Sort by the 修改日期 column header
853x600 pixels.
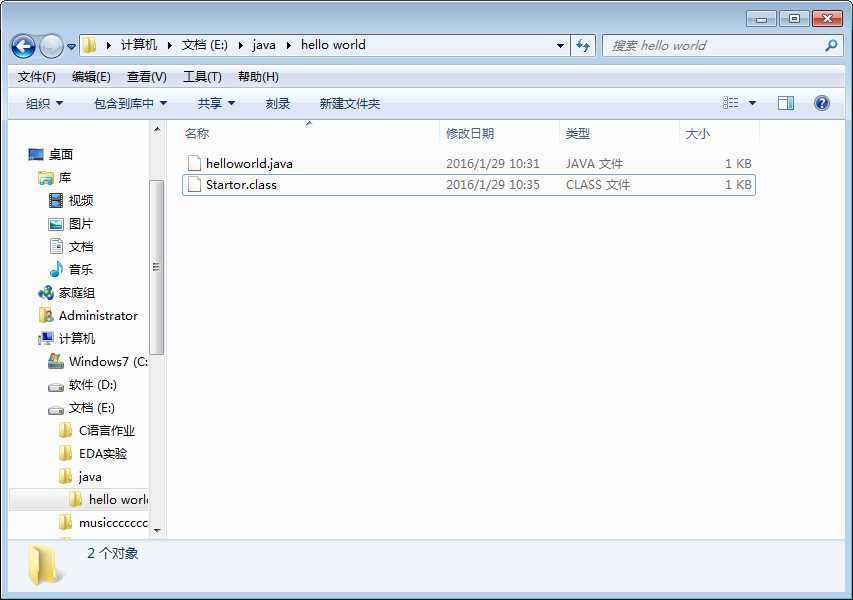tap(499, 134)
